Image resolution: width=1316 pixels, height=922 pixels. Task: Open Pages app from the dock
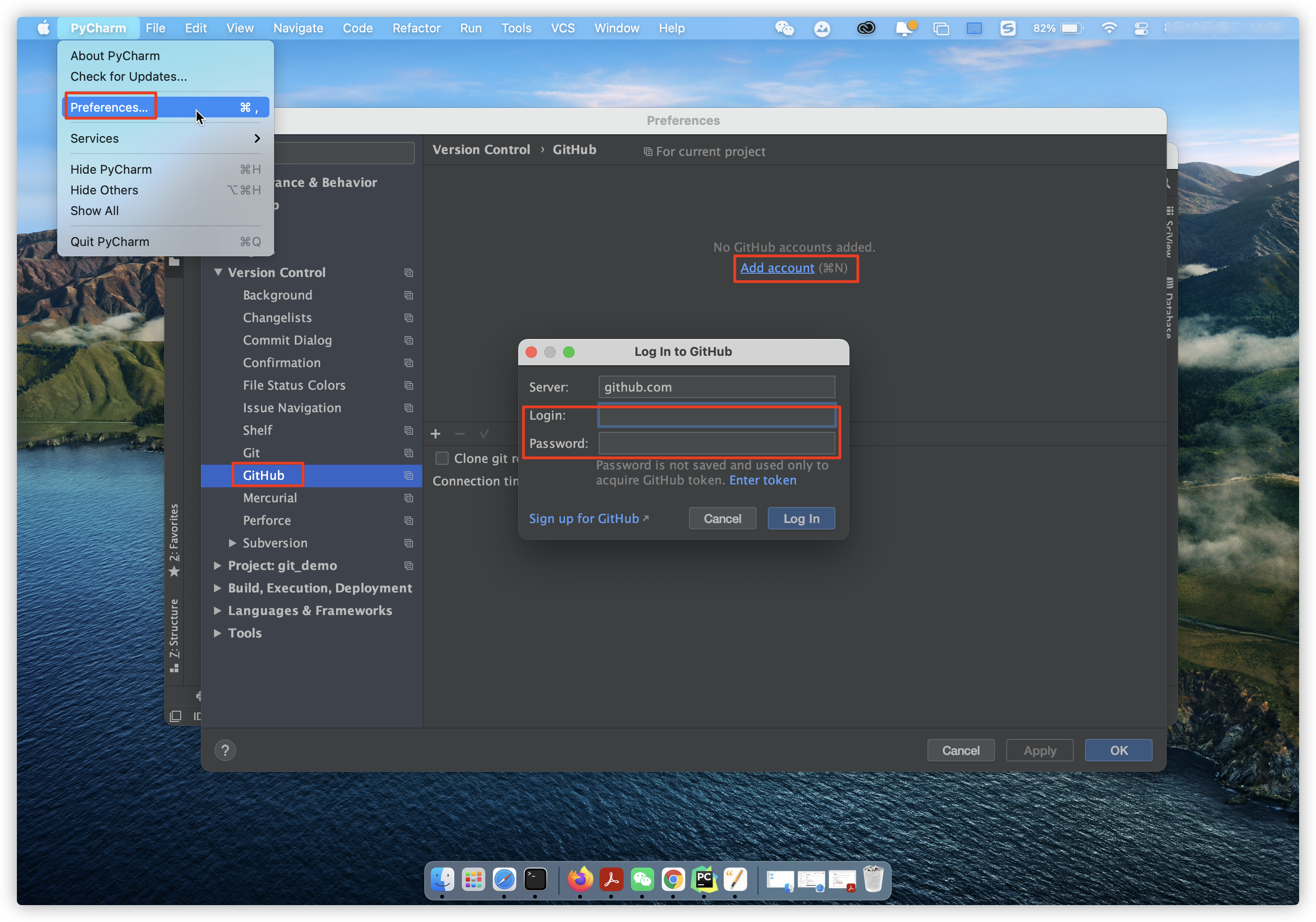(x=735, y=879)
